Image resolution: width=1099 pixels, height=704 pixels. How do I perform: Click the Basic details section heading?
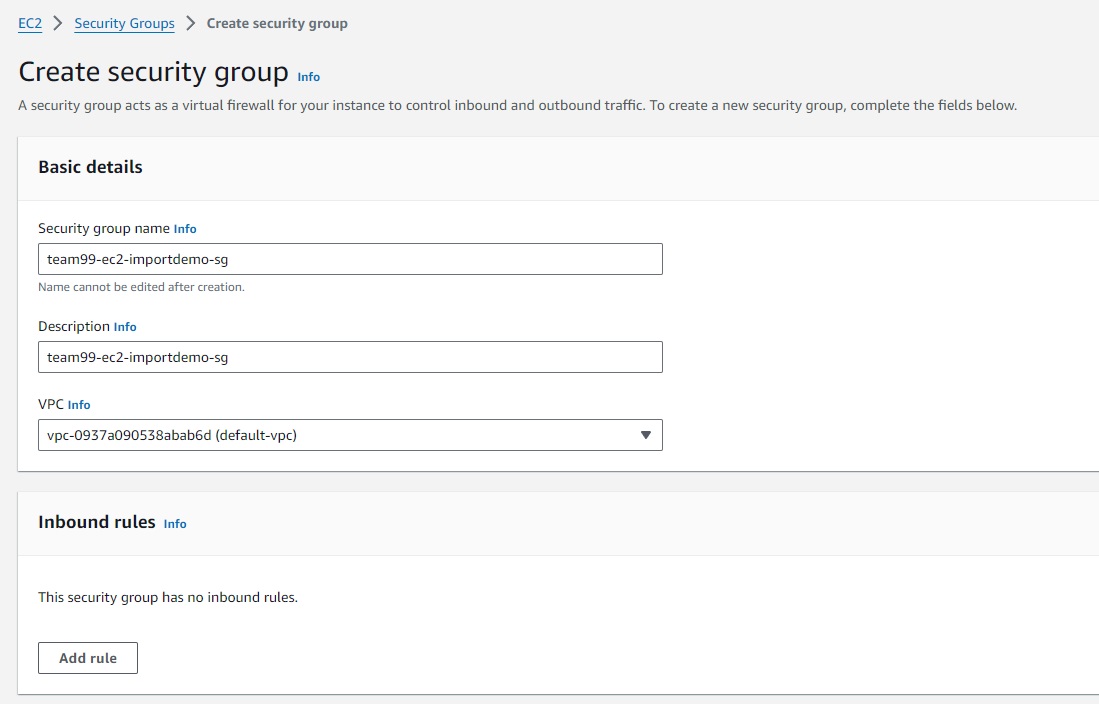90,167
